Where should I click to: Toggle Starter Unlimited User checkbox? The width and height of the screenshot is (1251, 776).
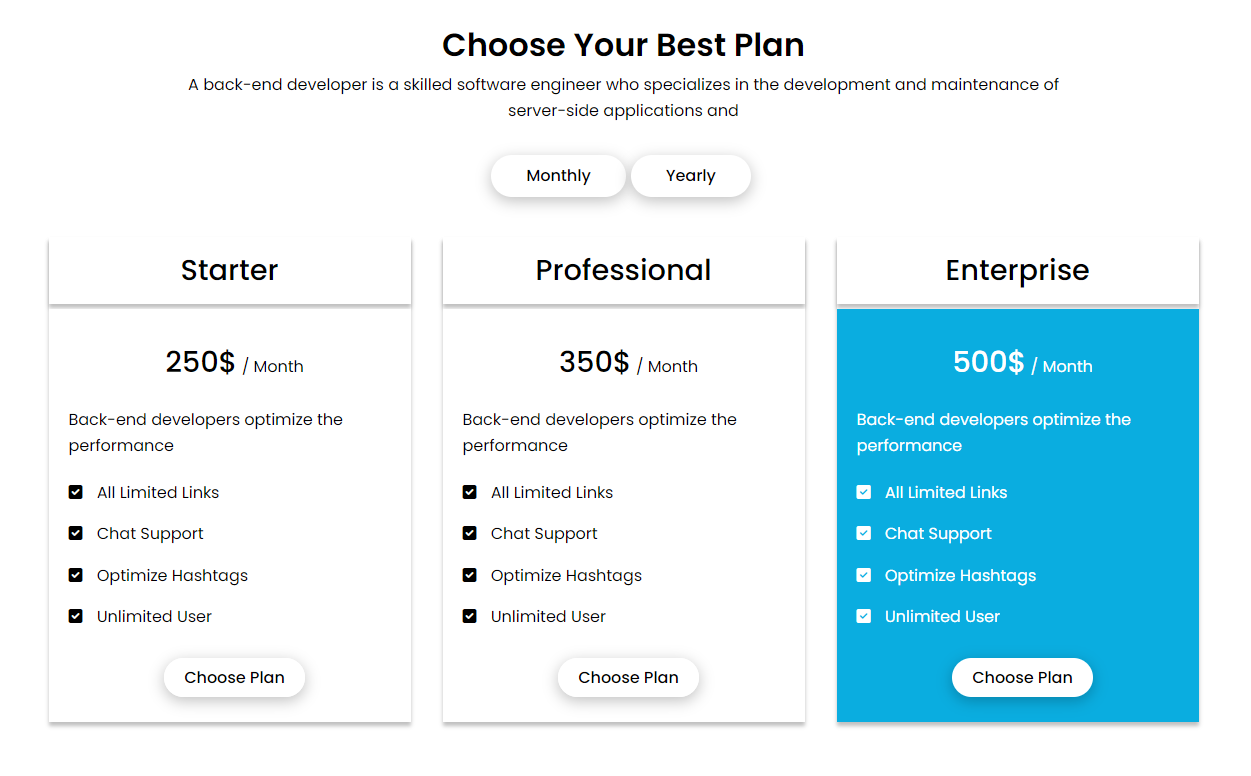click(x=76, y=616)
